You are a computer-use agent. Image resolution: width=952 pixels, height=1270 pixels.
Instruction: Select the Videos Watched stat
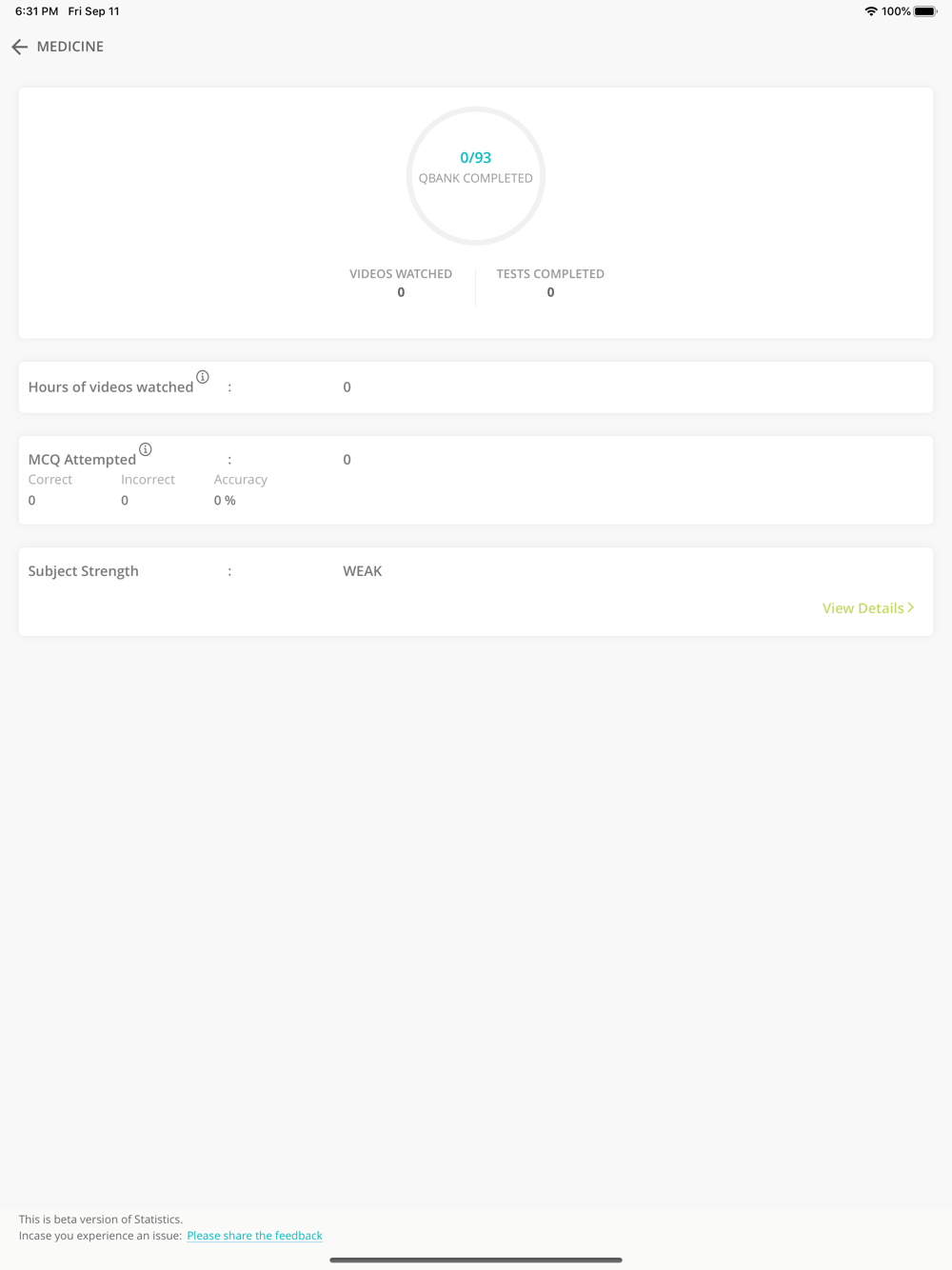point(401,283)
